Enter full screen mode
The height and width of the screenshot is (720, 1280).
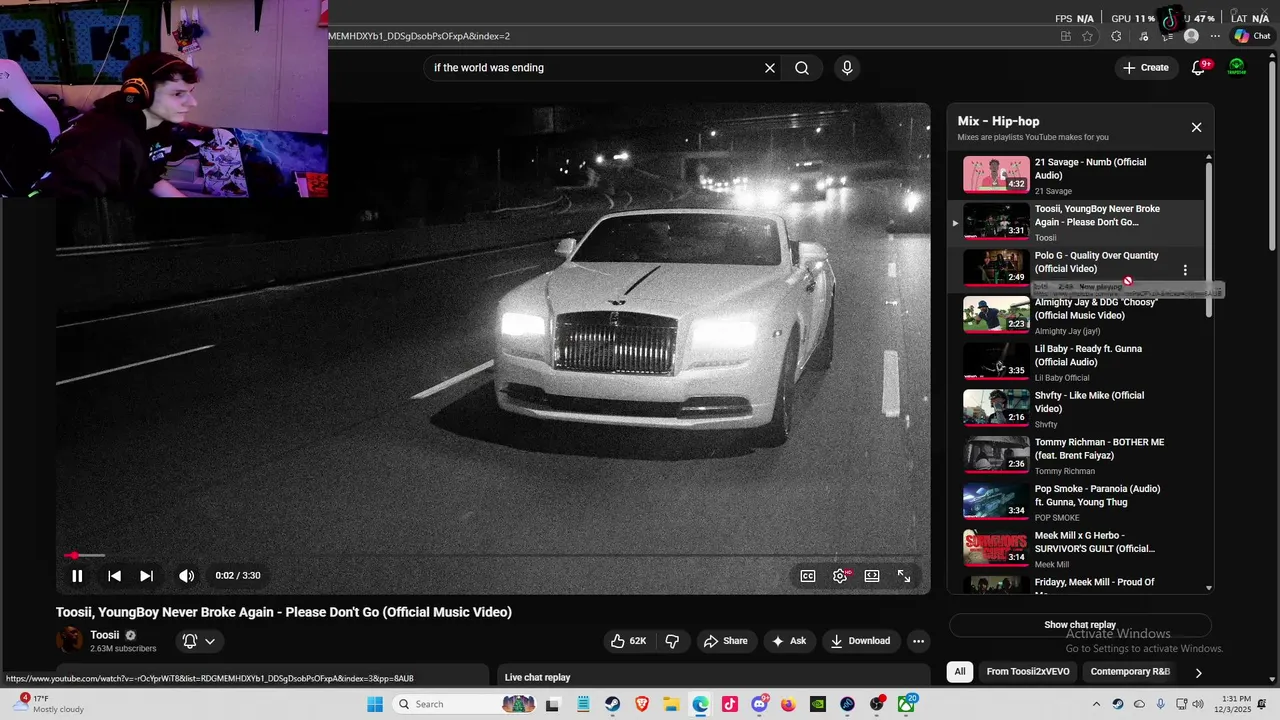tap(904, 576)
